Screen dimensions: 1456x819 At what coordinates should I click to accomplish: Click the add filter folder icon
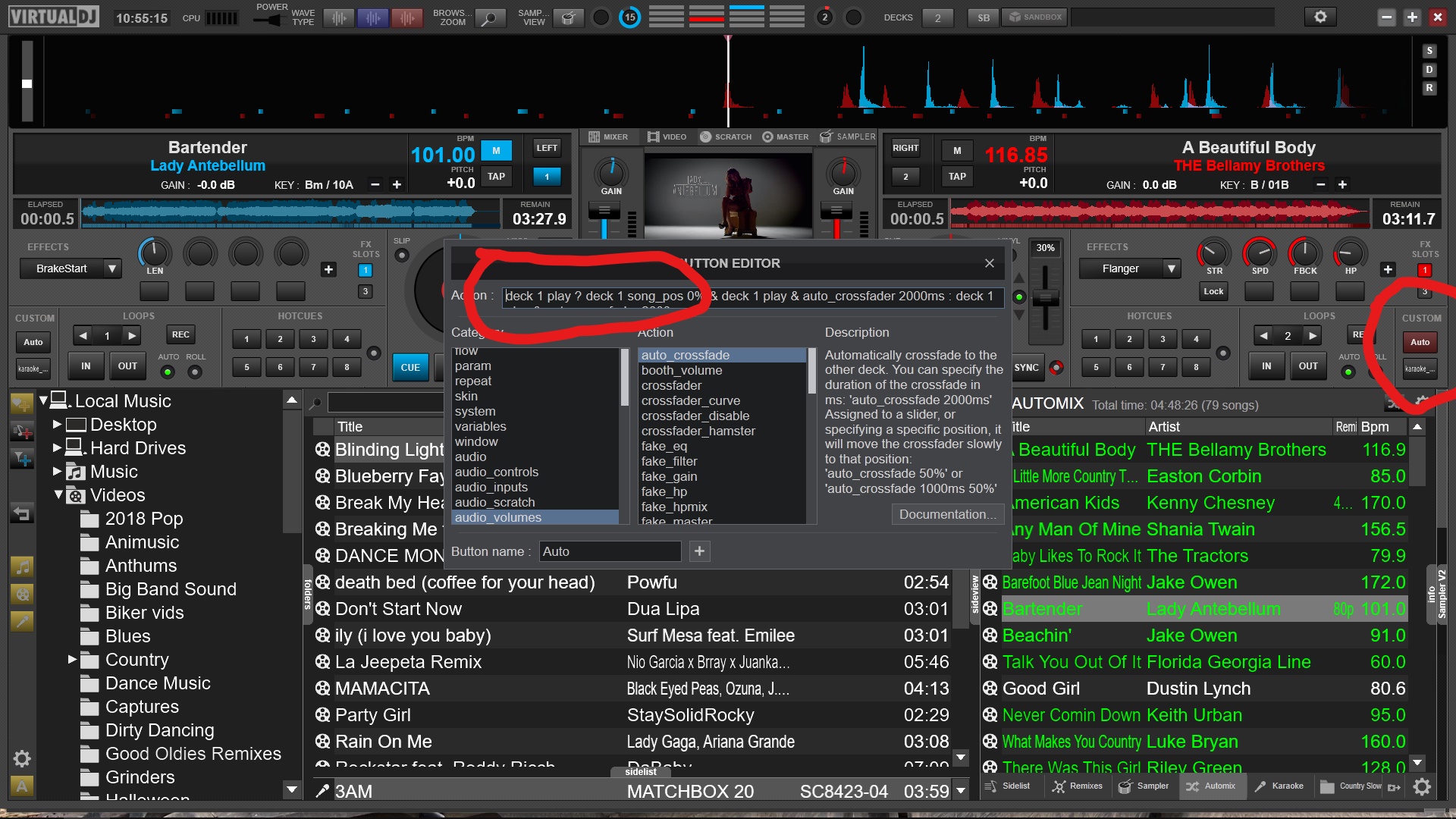tap(22, 460)
